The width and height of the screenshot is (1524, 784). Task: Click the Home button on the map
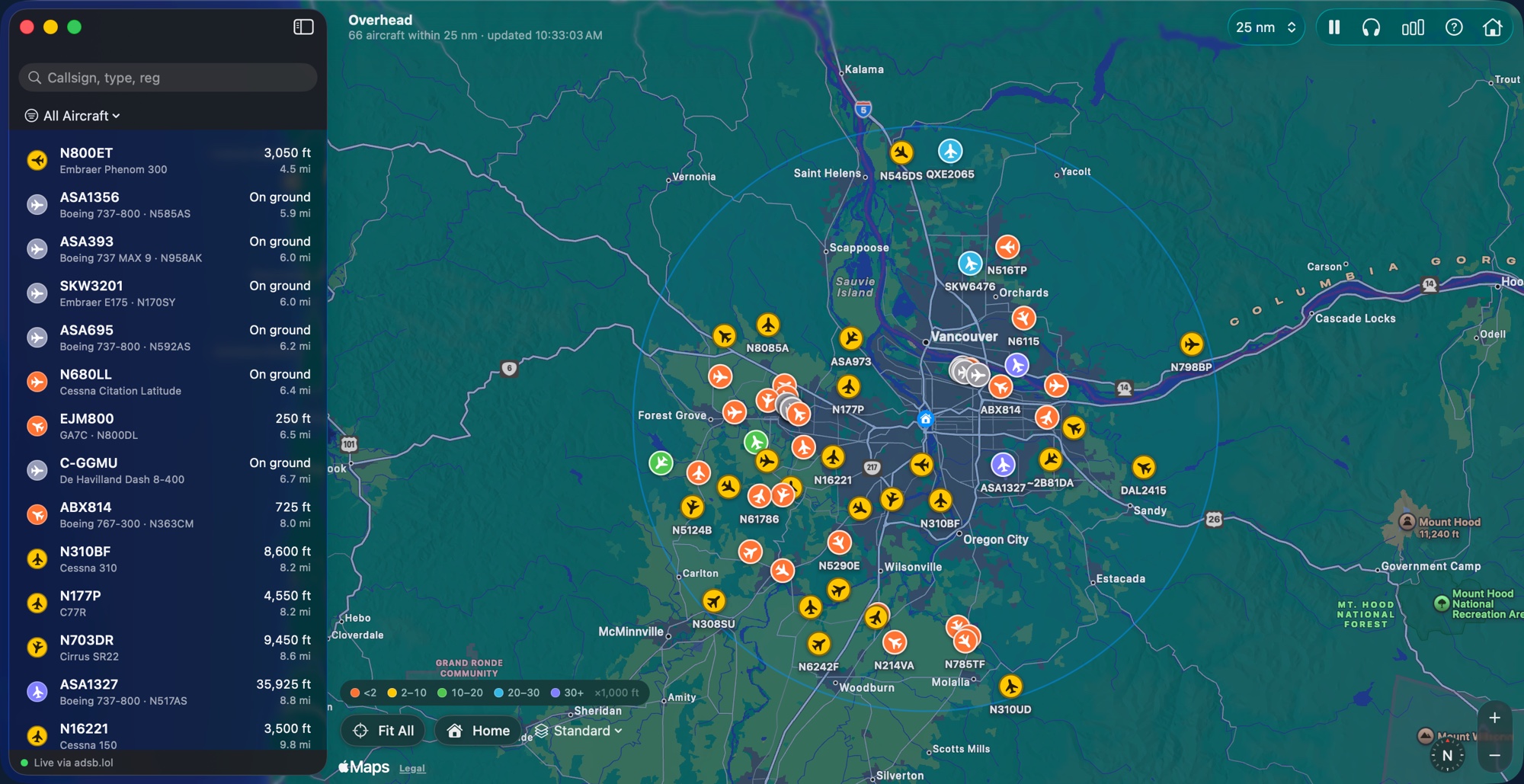478,731
